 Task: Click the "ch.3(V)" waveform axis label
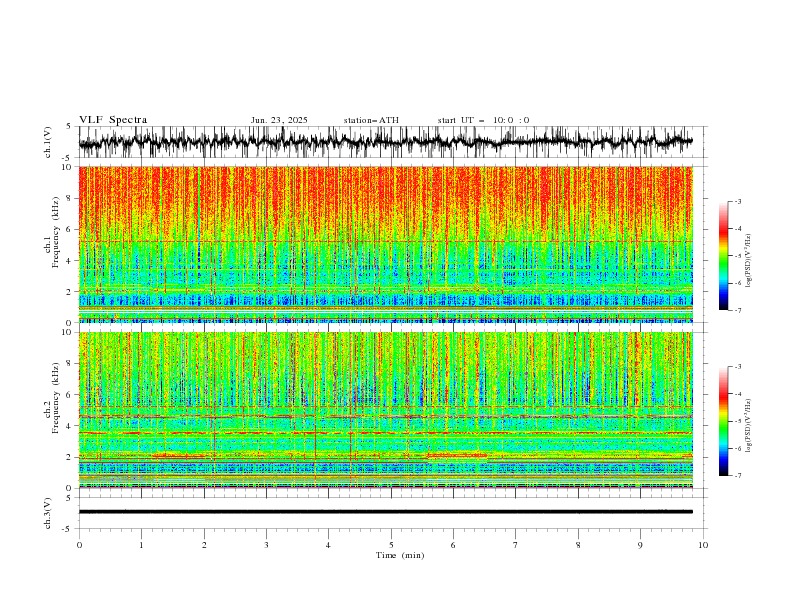pos(48,513)
